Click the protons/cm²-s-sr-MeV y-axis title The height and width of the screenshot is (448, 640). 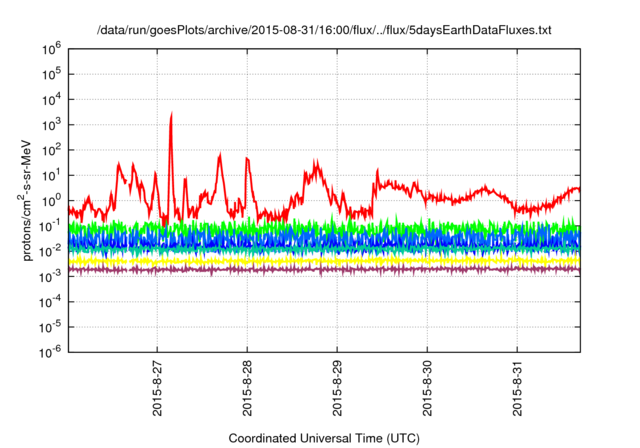tap(25, 200)
